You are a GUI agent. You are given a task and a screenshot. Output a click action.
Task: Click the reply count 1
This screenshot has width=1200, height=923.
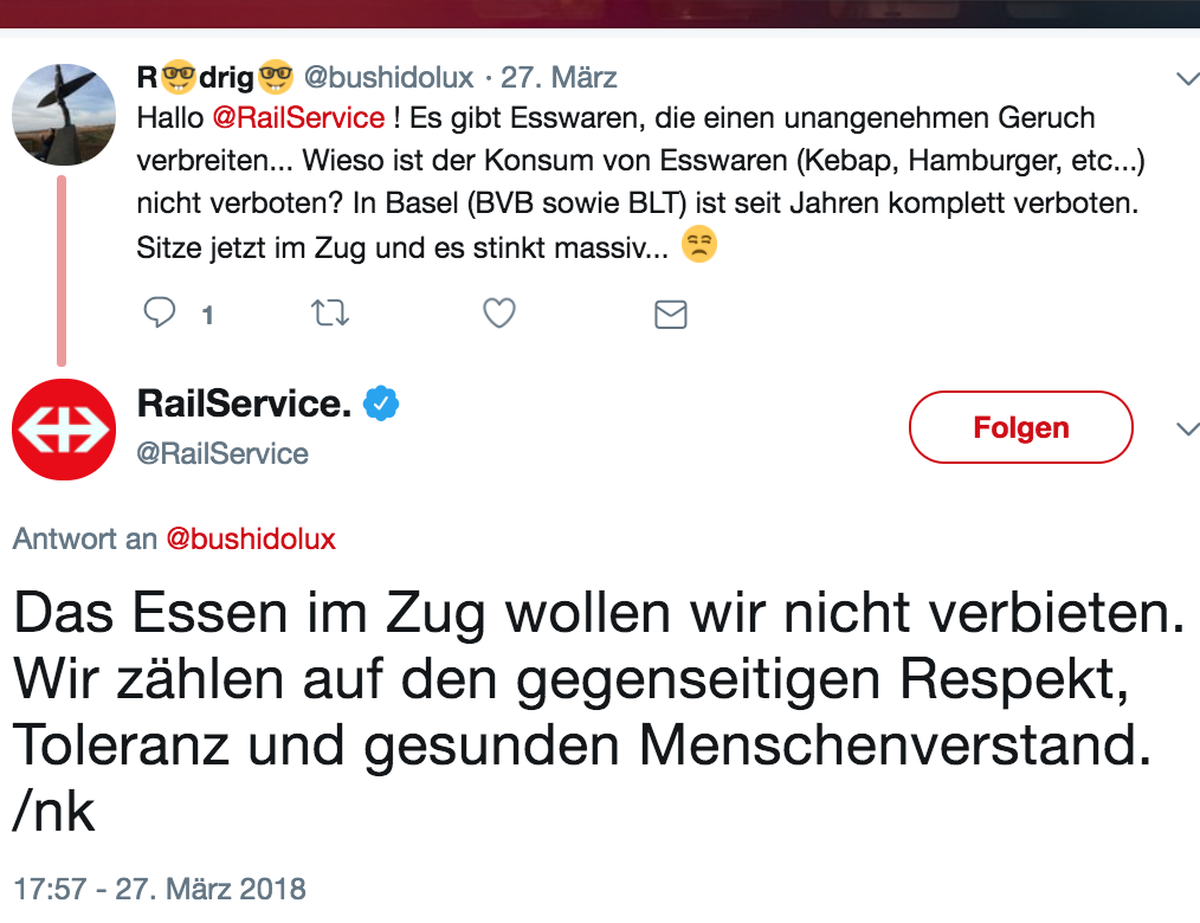coord(208,316)
